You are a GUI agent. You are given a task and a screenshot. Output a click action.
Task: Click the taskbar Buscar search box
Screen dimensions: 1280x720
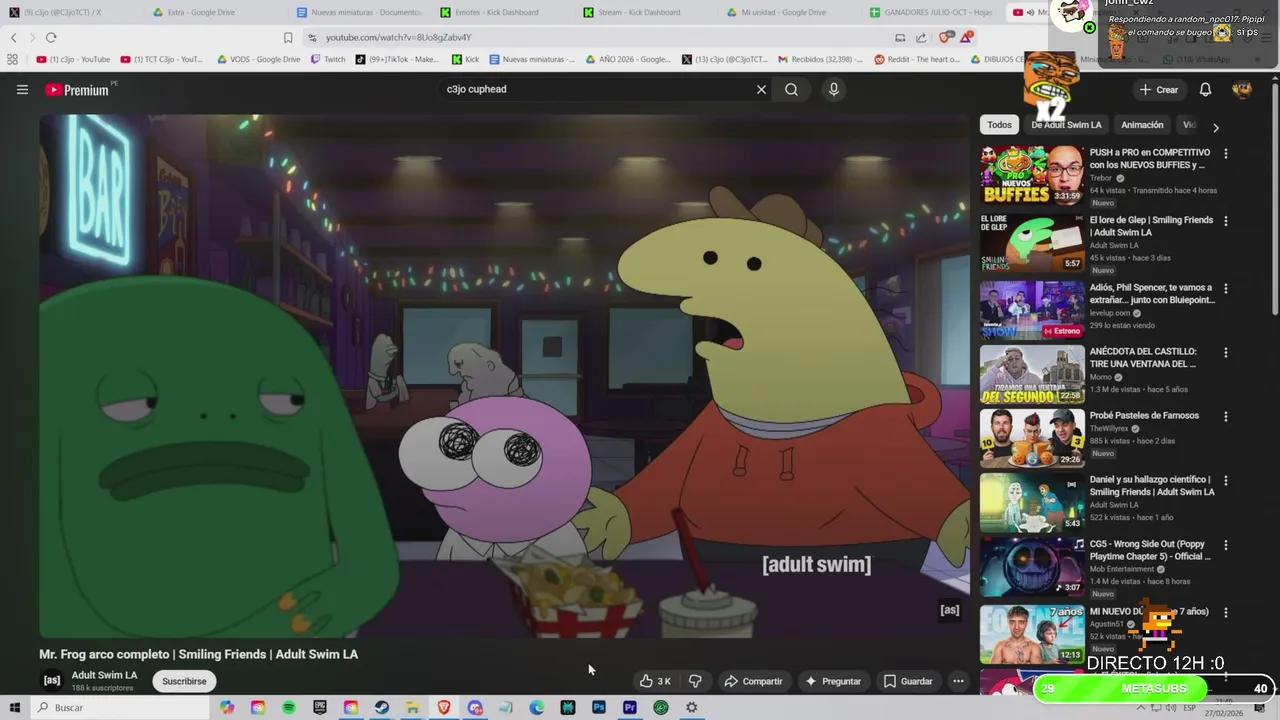pos(120,707)
